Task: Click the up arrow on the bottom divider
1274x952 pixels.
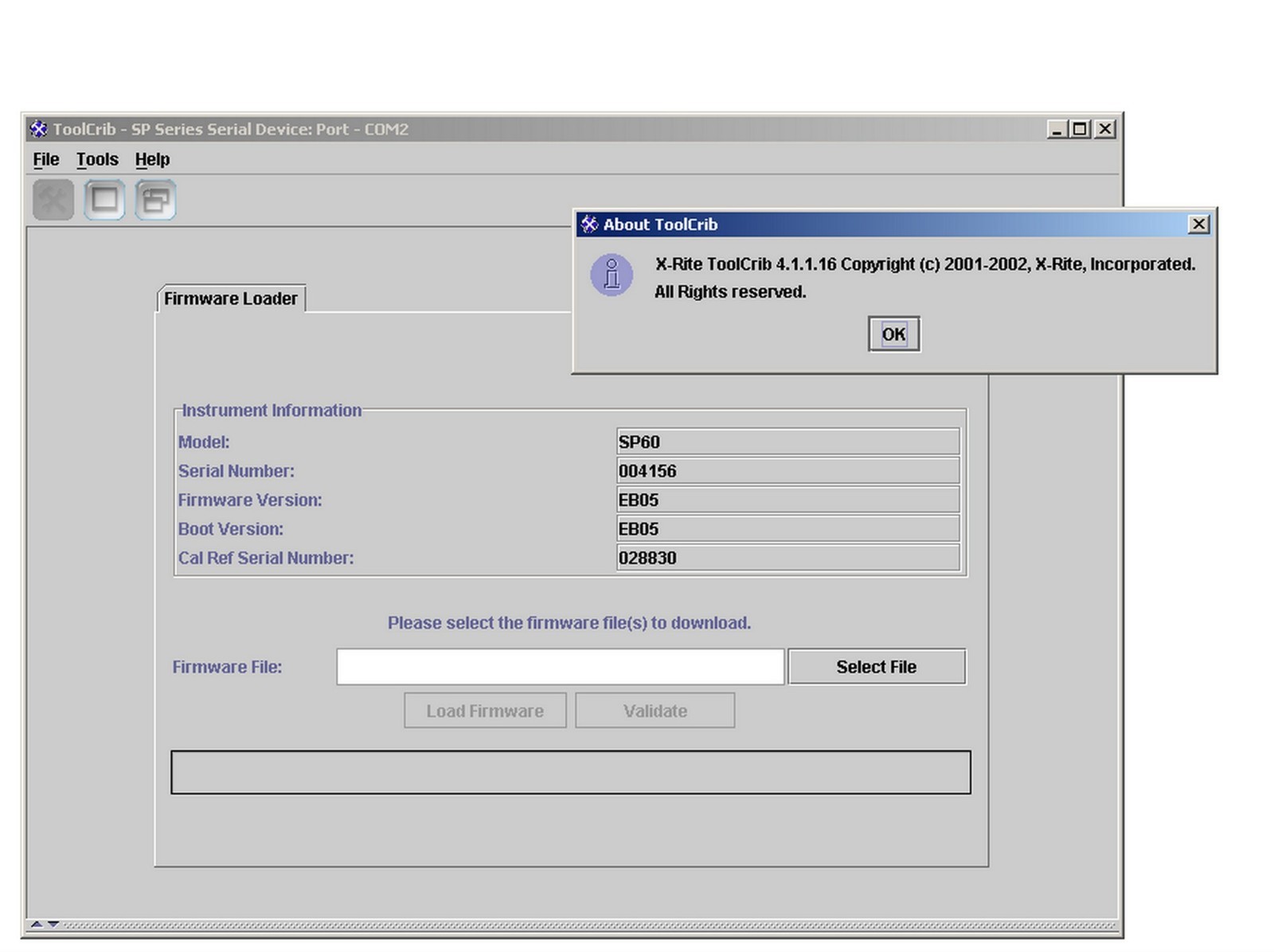Action: (x=37, y=924)
